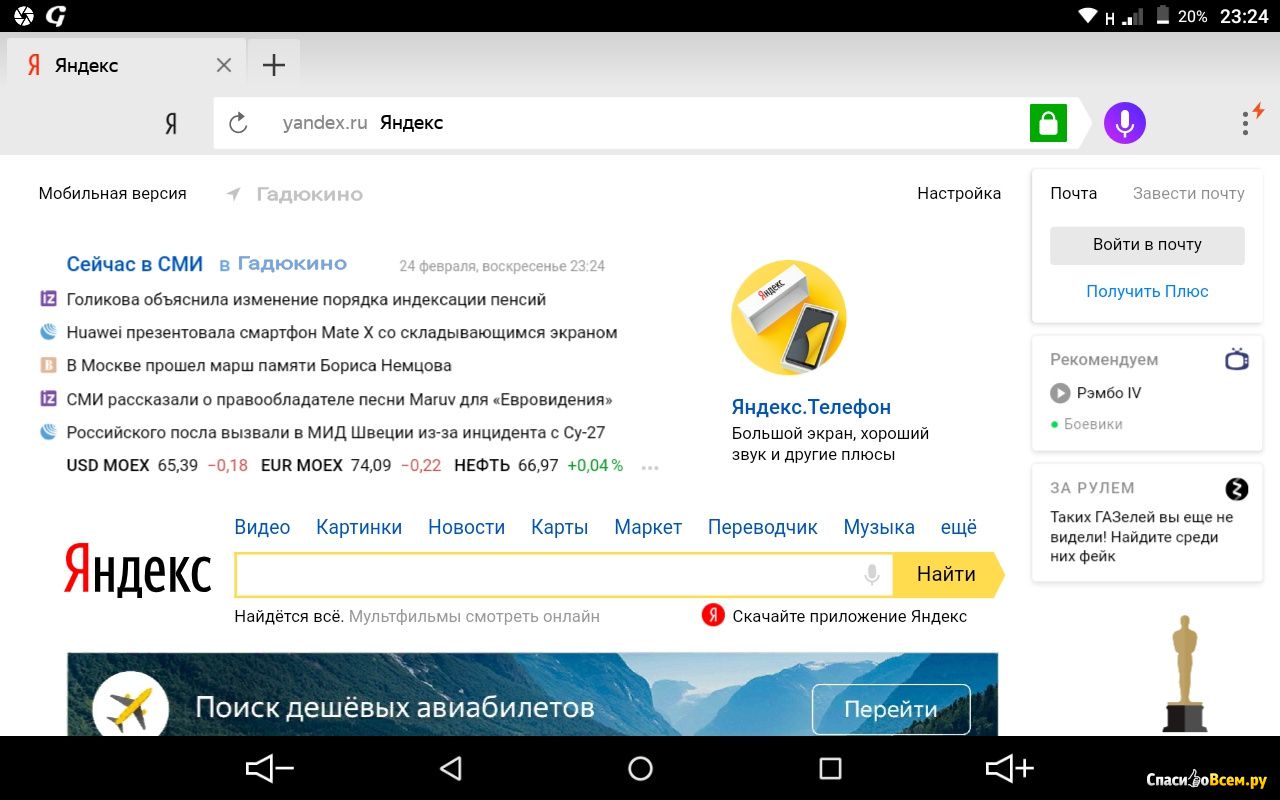Screen dimensions: 1280x800
Task: Tap Oscar statuette icon
Action: [1185, 674]
